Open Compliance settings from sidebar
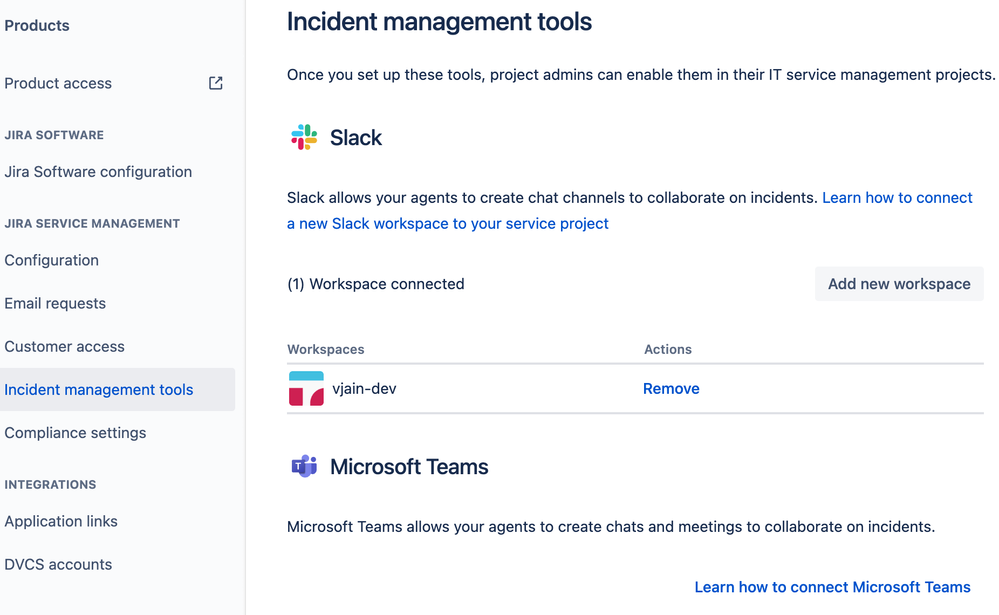 pos(75,432)
